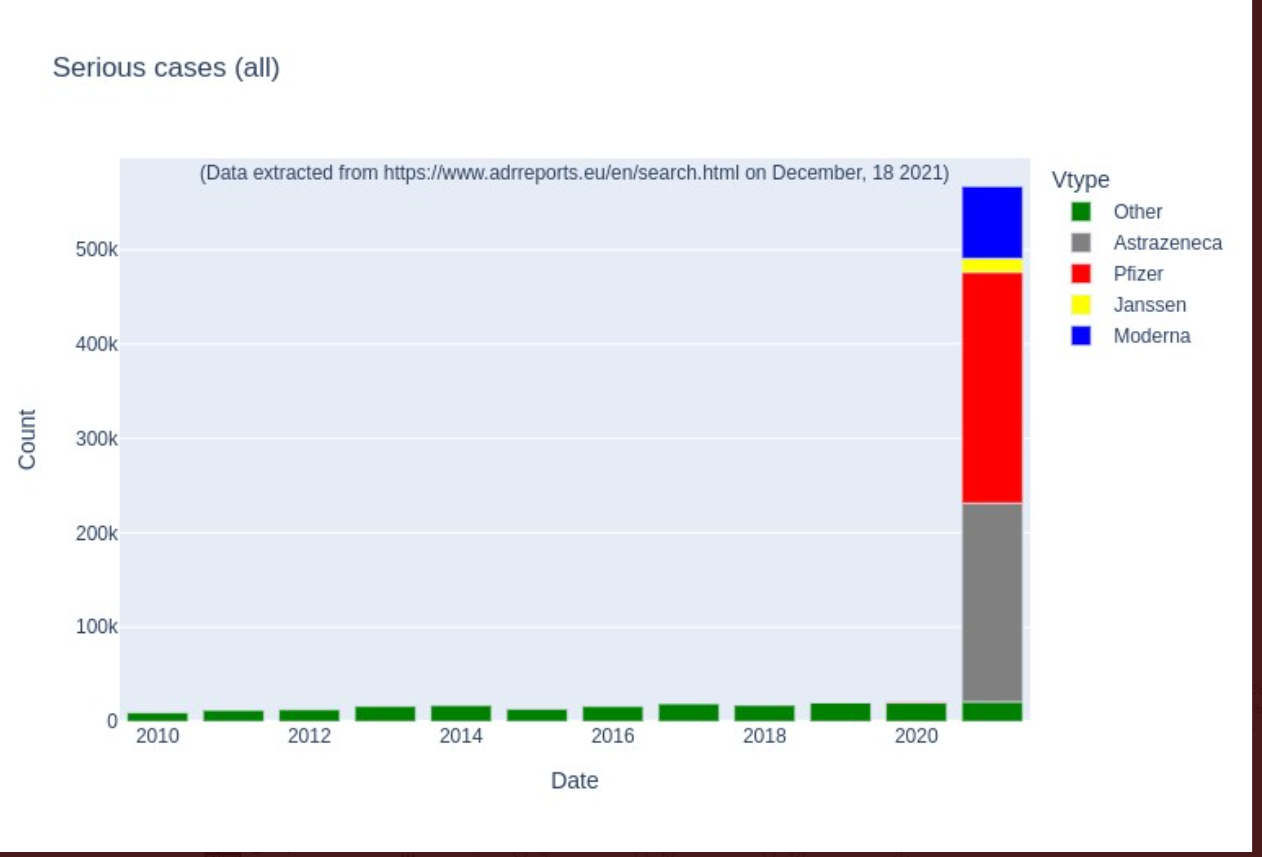The height and width of the screenshot is (857, 1262).
Task: Select the red Pfizer segment of 2021 bar
Action: coord(992,388)
